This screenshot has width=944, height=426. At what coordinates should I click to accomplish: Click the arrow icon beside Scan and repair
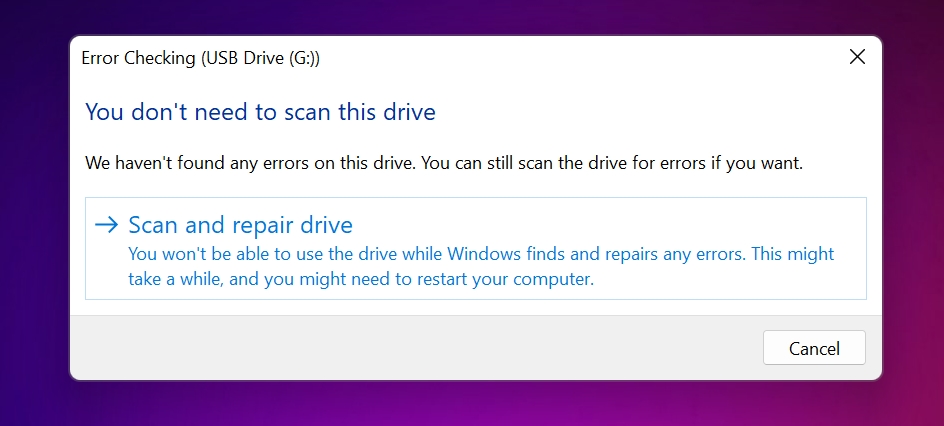pos(106,225)
